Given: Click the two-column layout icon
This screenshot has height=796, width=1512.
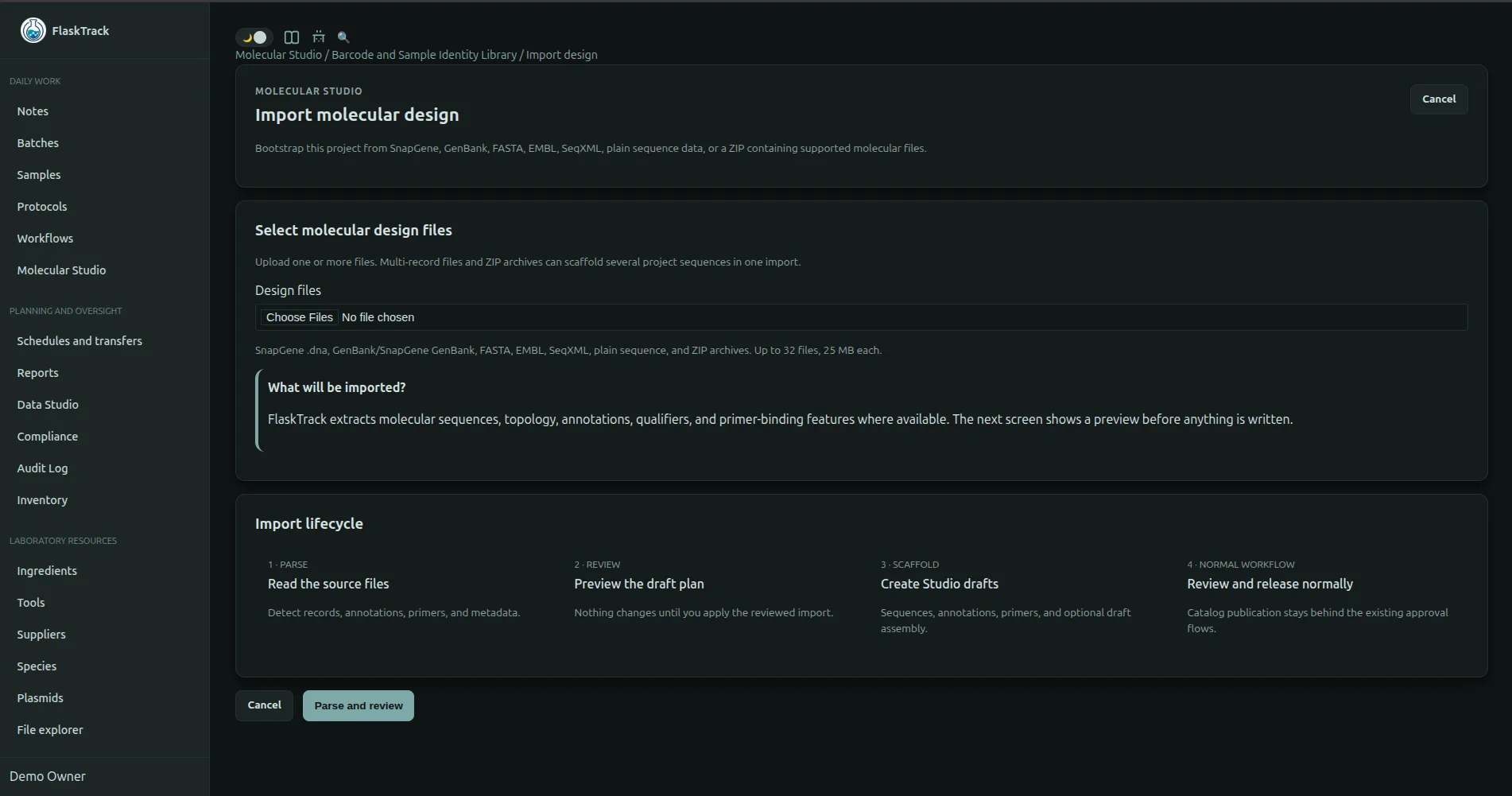Looking at the screenshot, I should coord(292,37).
